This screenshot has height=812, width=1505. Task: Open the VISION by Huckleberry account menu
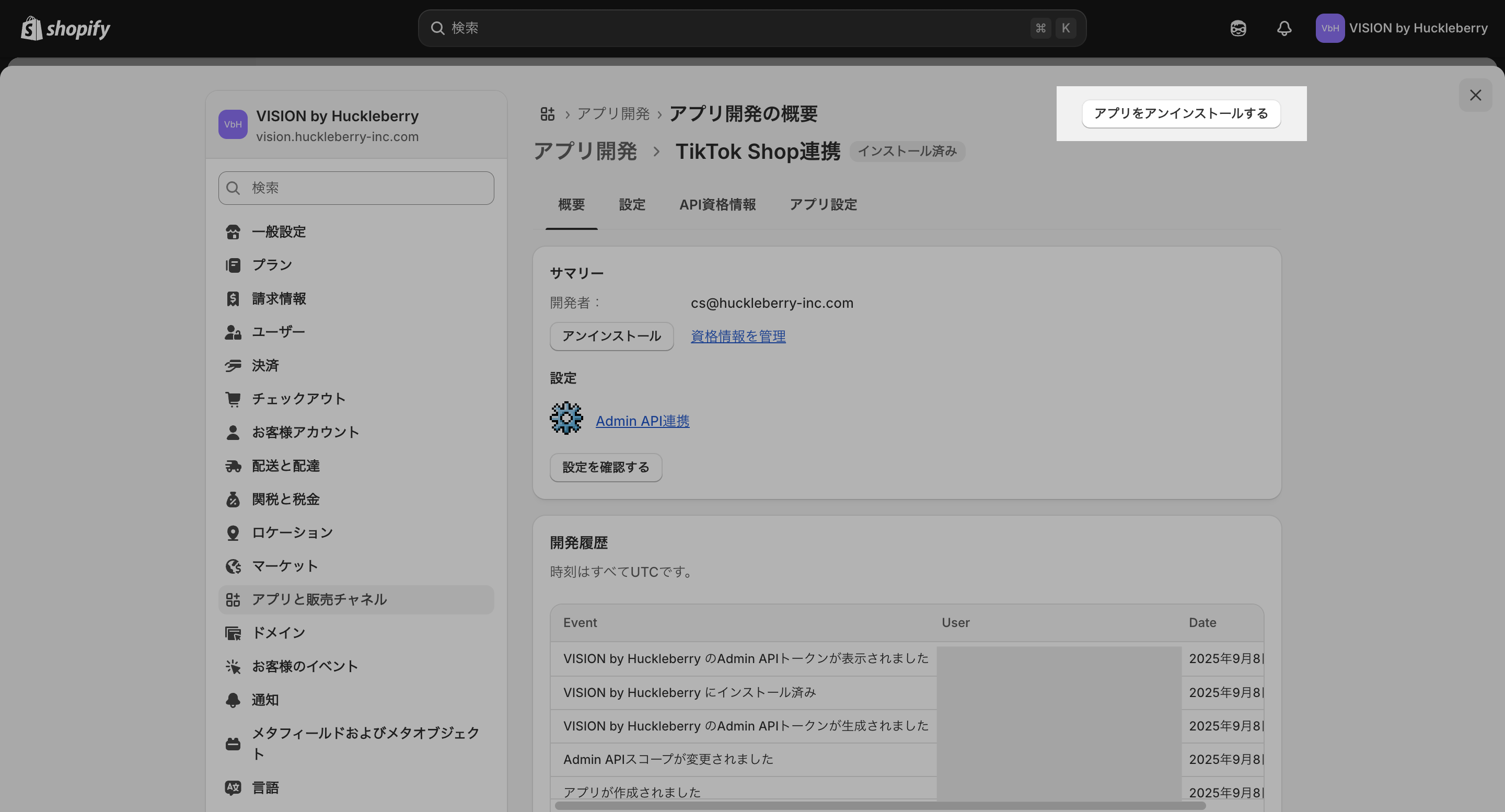click(1401, 28)
